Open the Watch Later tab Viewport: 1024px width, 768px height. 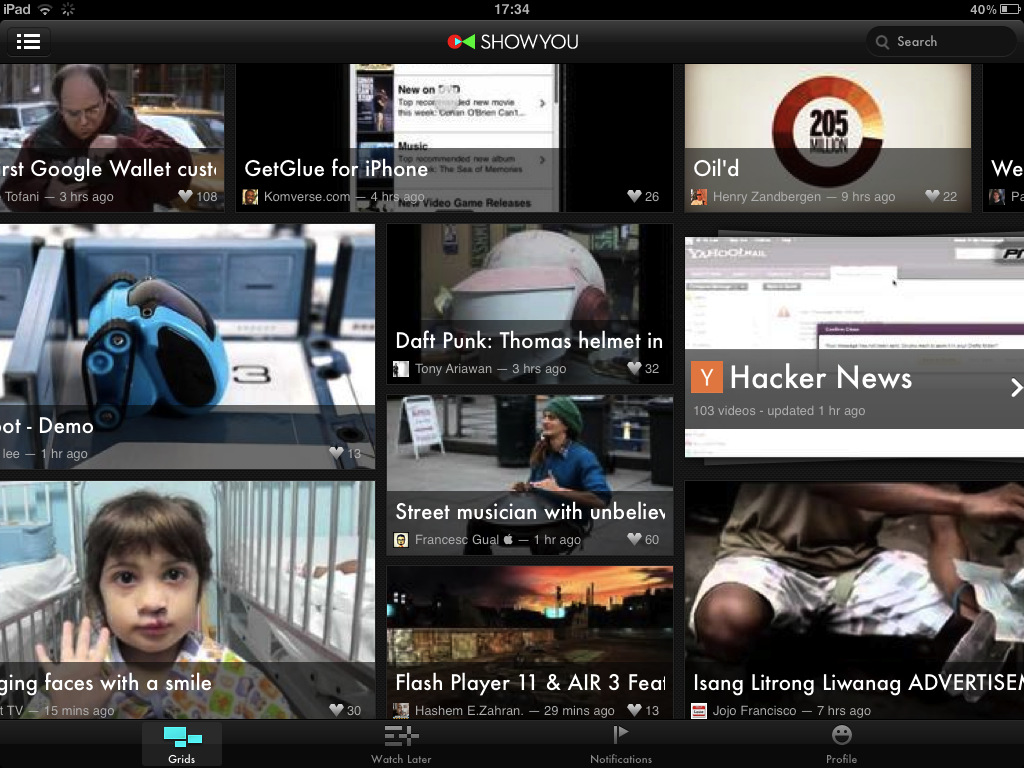point(401,744)
